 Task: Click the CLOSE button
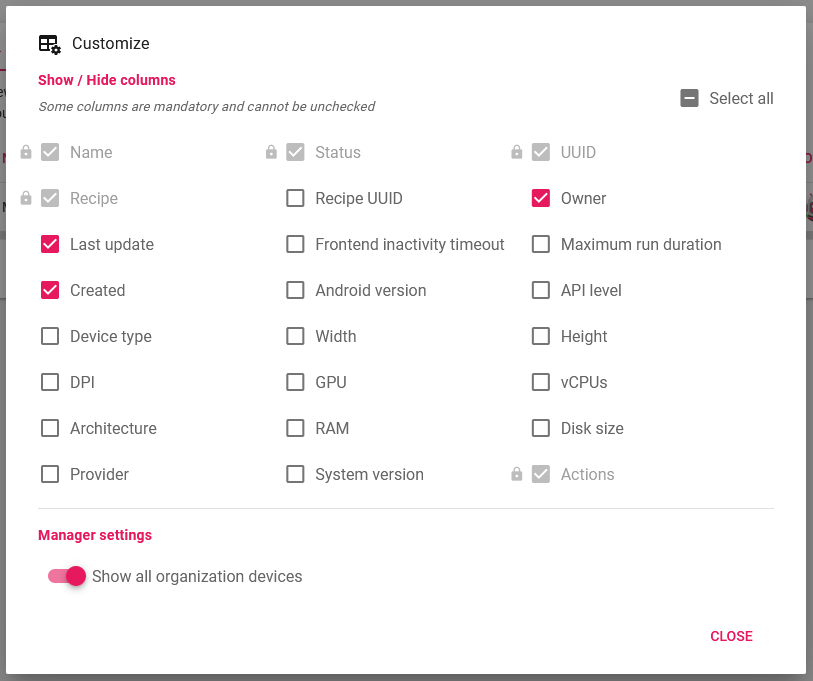(731, 636)
